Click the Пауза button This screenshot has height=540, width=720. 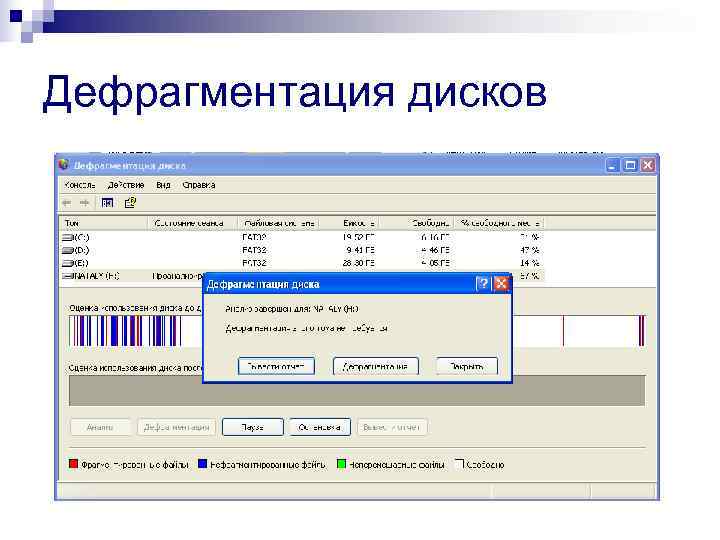pos(253,427)
